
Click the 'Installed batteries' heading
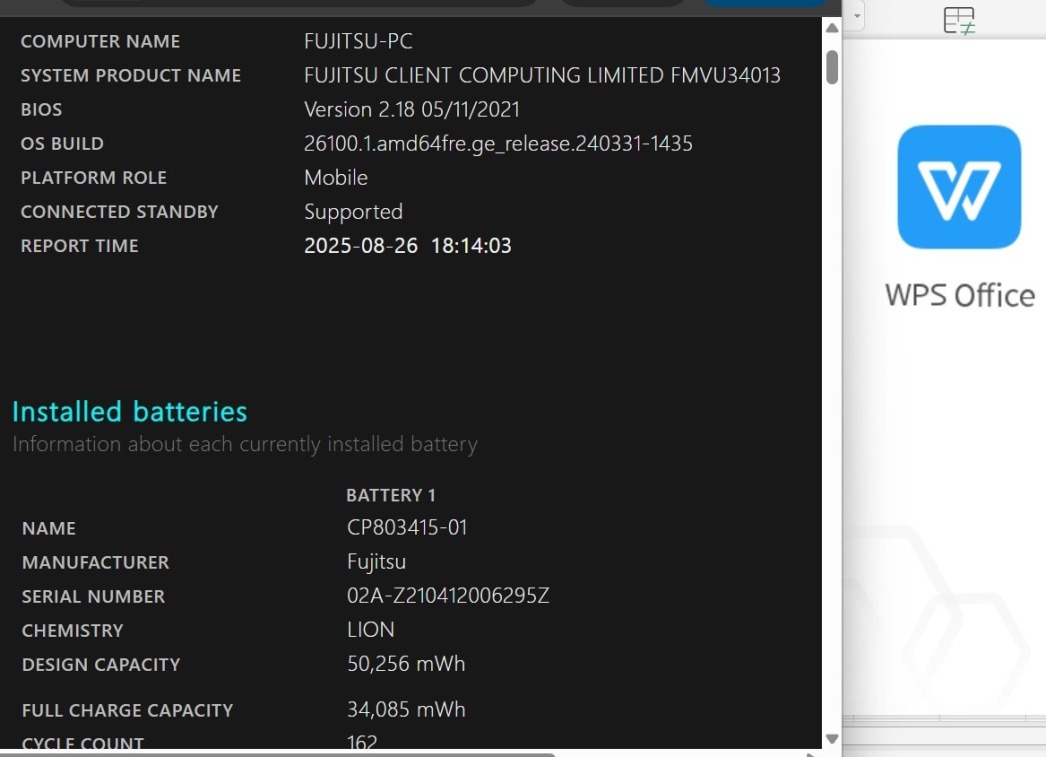pos(129,412)
